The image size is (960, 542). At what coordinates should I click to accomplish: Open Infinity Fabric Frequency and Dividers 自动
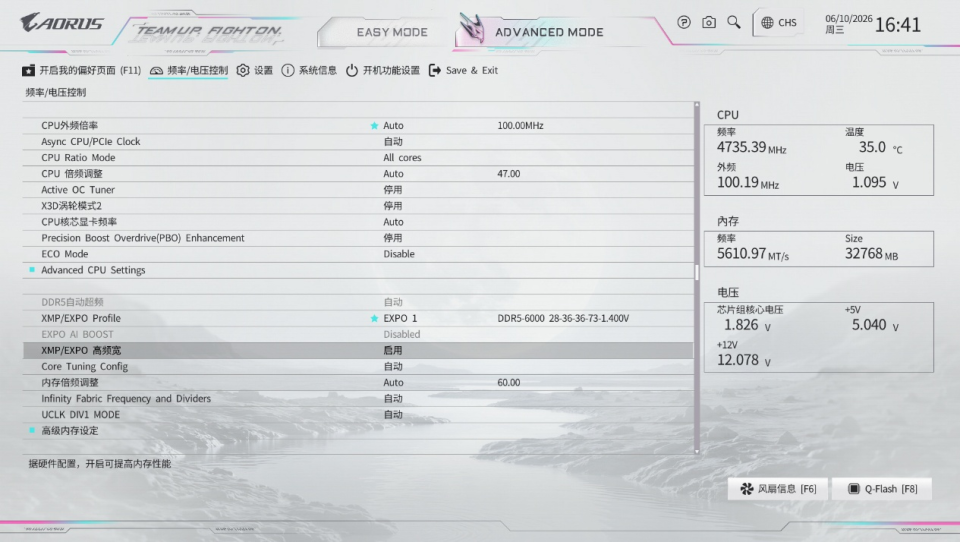pos(393,399)
